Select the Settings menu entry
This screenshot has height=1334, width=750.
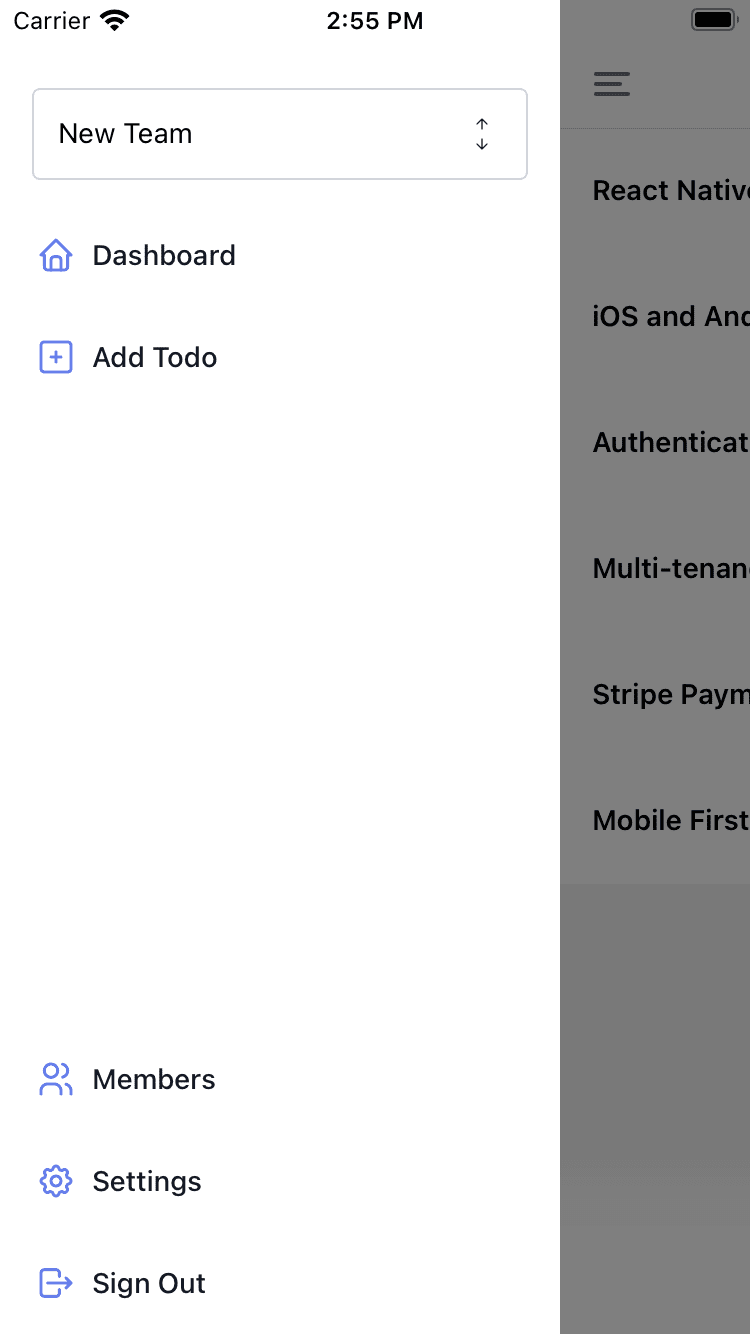[146, 1181]
